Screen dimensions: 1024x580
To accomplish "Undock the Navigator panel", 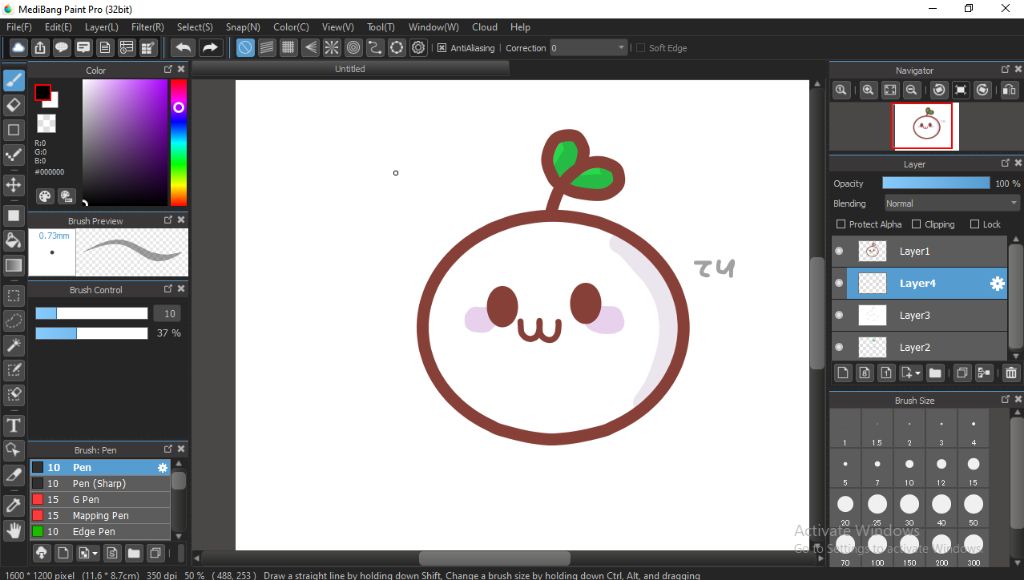I will pyautogui.click(x=1005, y=69).
